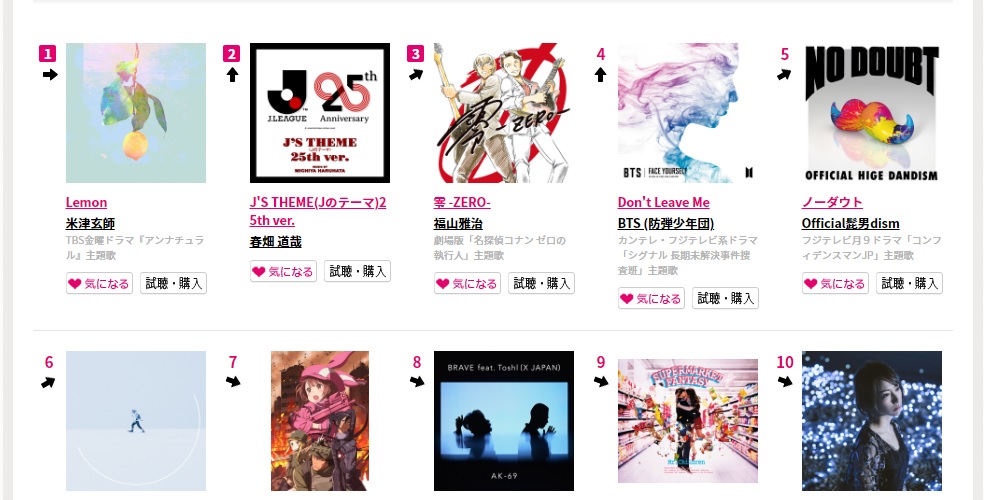Open the J.League 25th Anniversary cover art
This screenshot has width=984, height=500.
point(319,113)
